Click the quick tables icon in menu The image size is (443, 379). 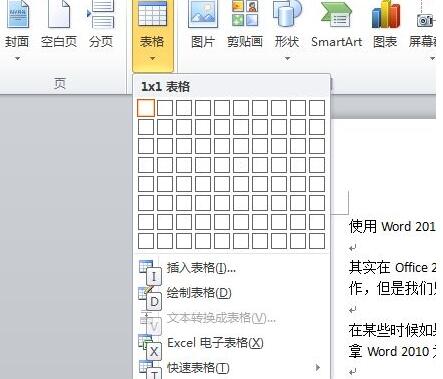click(x=146, y=367)
